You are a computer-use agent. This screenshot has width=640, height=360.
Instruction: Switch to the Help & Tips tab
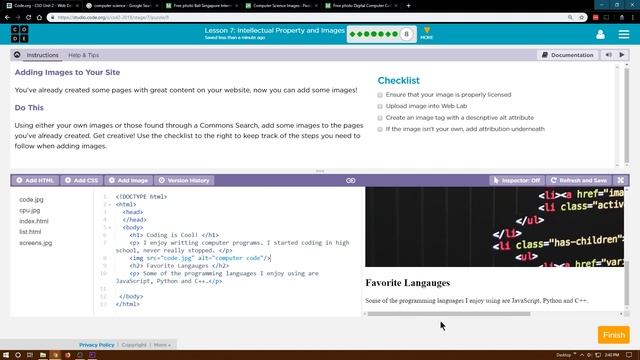point(84,55)
